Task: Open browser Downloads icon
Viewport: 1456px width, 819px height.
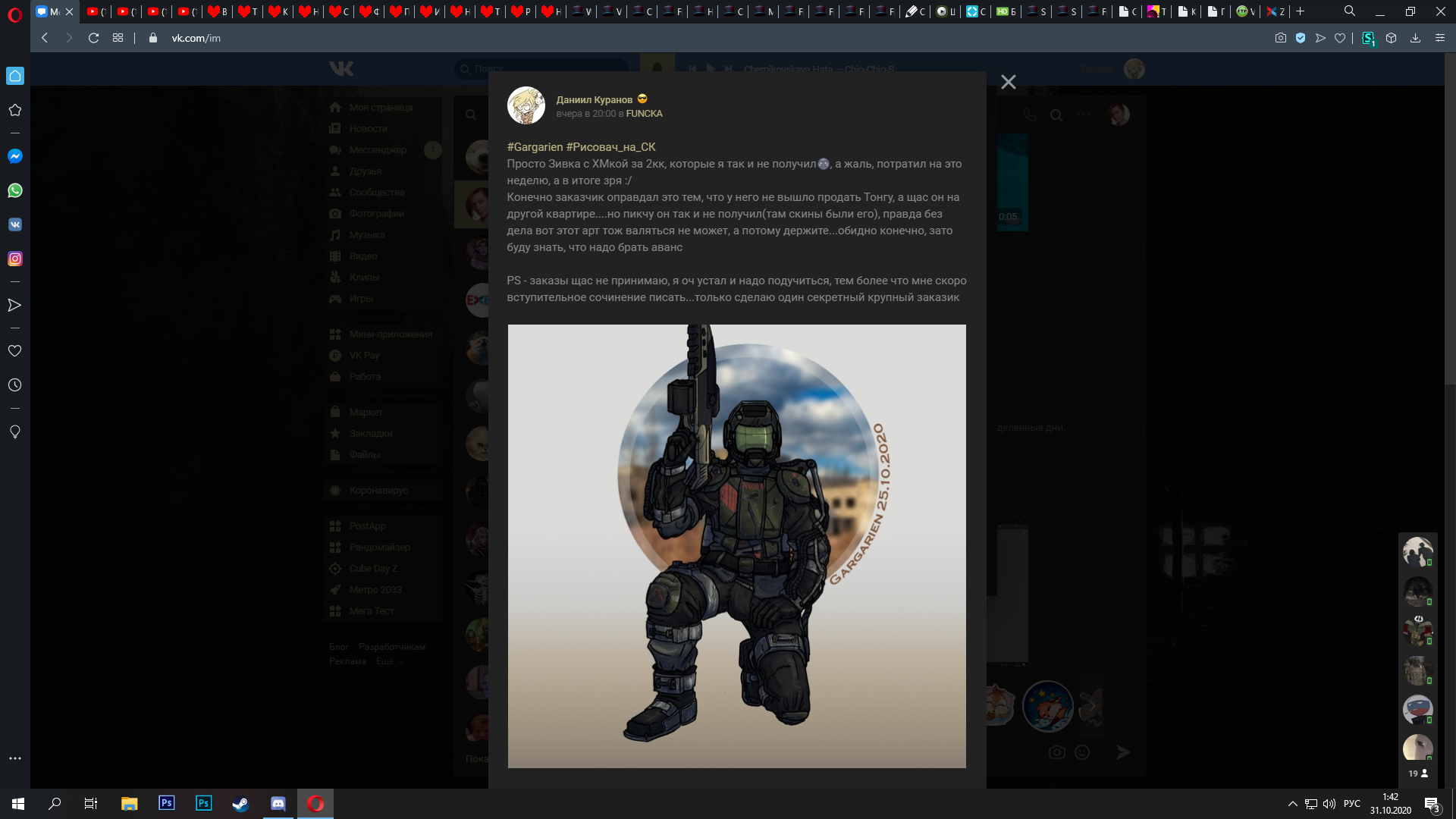Action: 1415,38
